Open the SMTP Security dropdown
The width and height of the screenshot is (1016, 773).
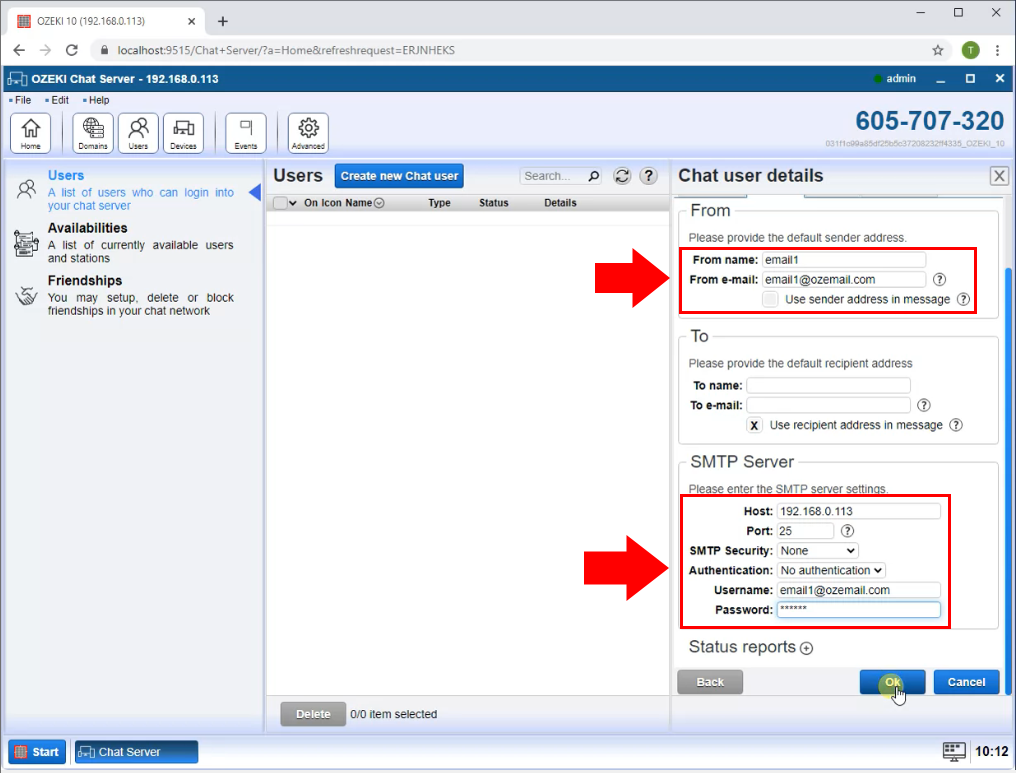(817, 550)
